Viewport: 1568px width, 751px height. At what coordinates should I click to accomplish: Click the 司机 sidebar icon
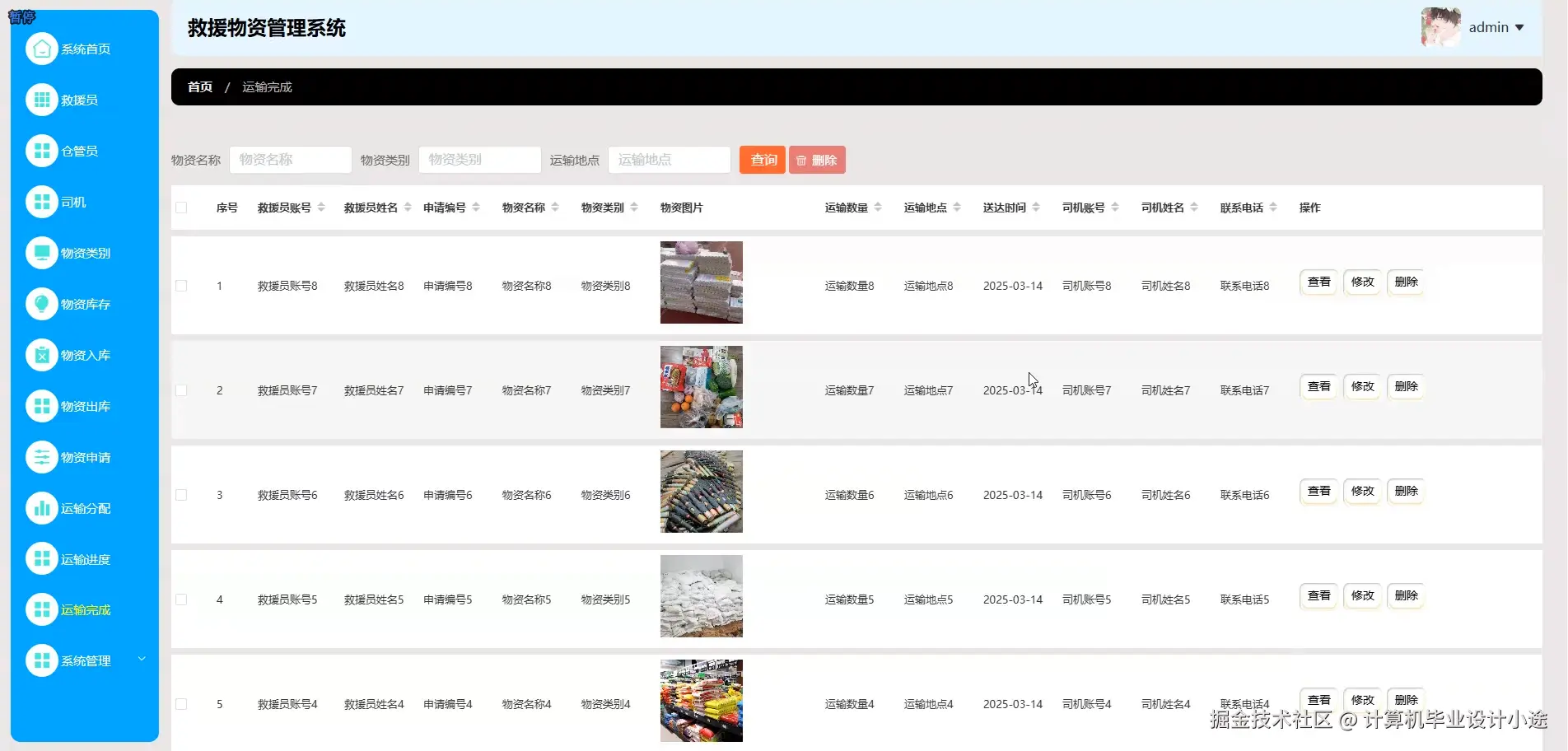point(42,203)
